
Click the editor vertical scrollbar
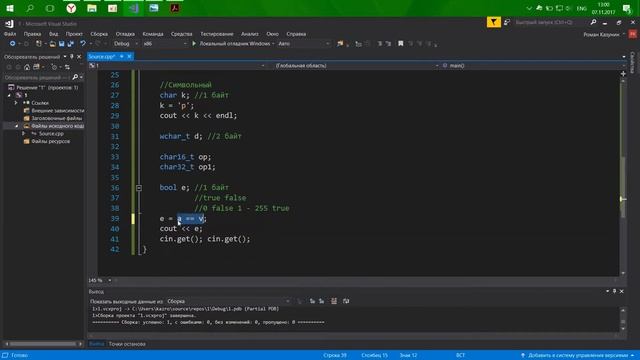[623, 176]
